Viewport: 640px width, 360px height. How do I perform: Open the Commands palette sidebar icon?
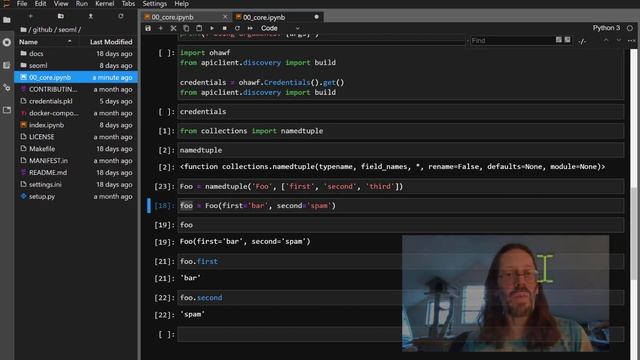pyautogui.click(x=7, y=65)
